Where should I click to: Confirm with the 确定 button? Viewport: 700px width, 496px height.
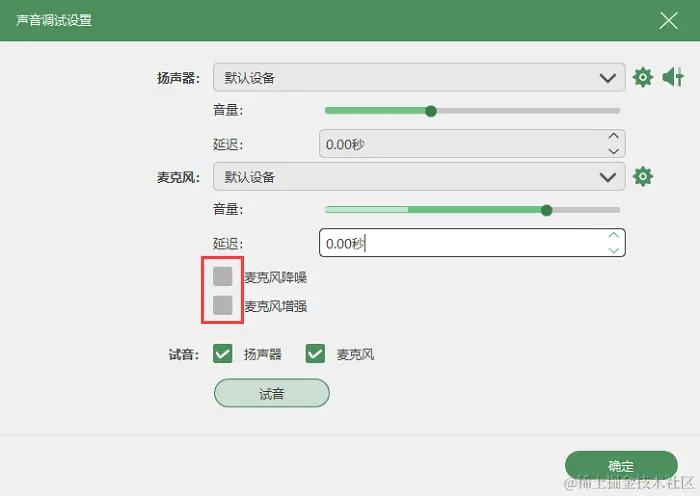pyautogui.click(x=621, y=466)
